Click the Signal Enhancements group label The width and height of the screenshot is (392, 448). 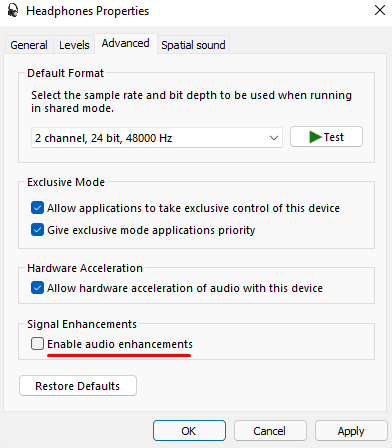(x=82, y=324)
